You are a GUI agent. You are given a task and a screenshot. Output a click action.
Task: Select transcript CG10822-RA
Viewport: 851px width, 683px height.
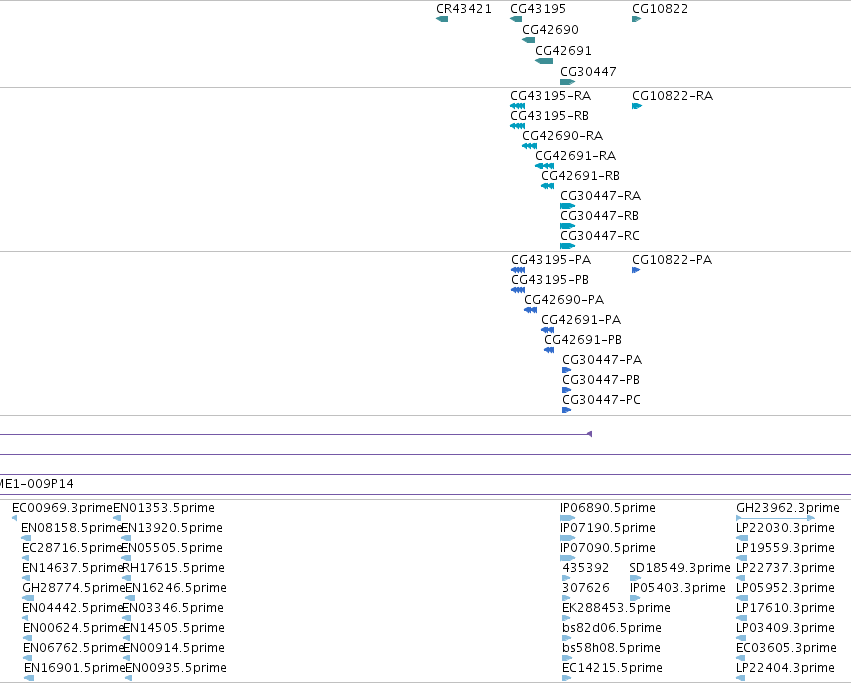point(637,106)
